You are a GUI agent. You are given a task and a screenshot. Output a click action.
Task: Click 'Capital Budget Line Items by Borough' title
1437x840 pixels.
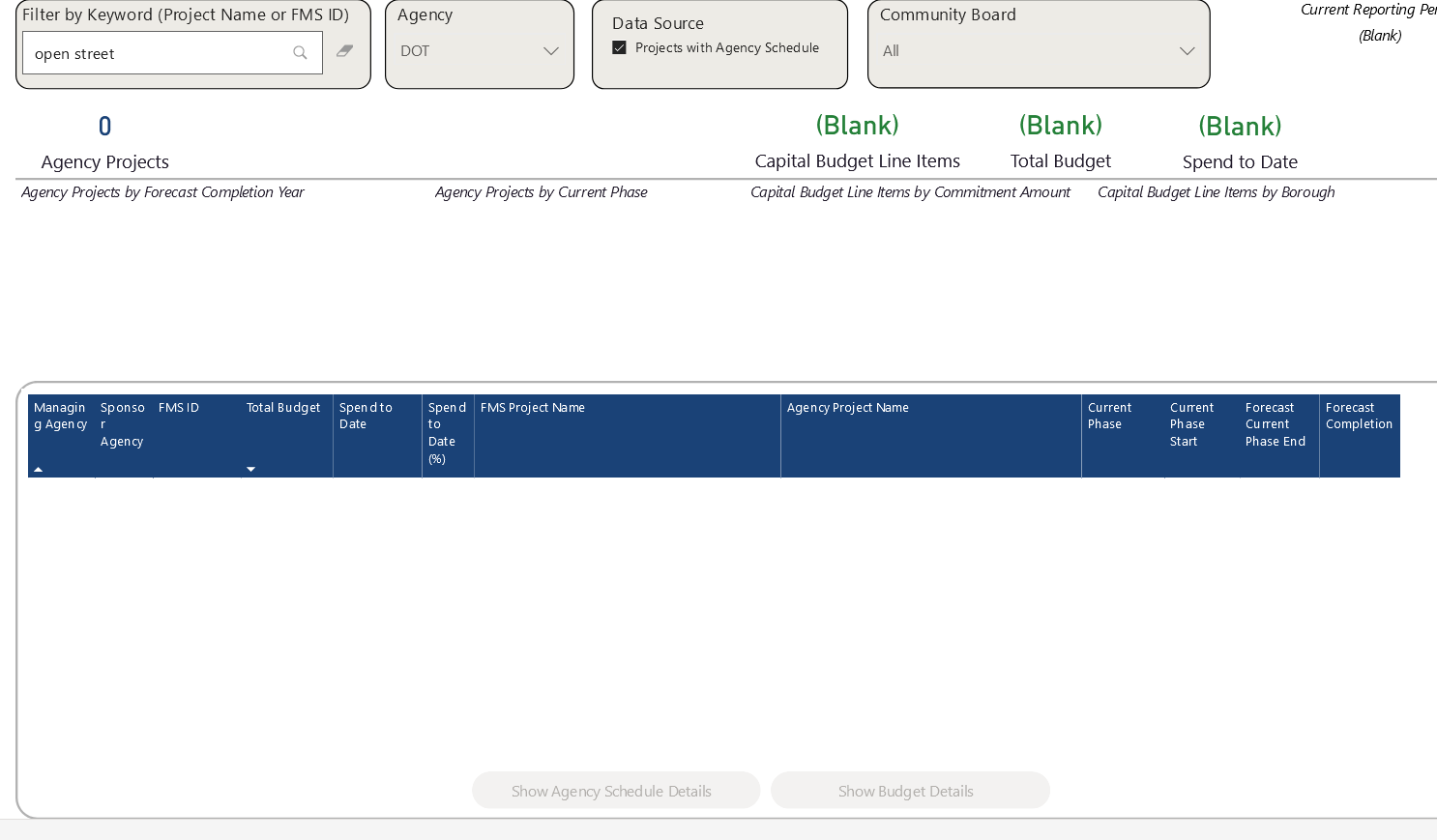click(x=1217, y=192)
